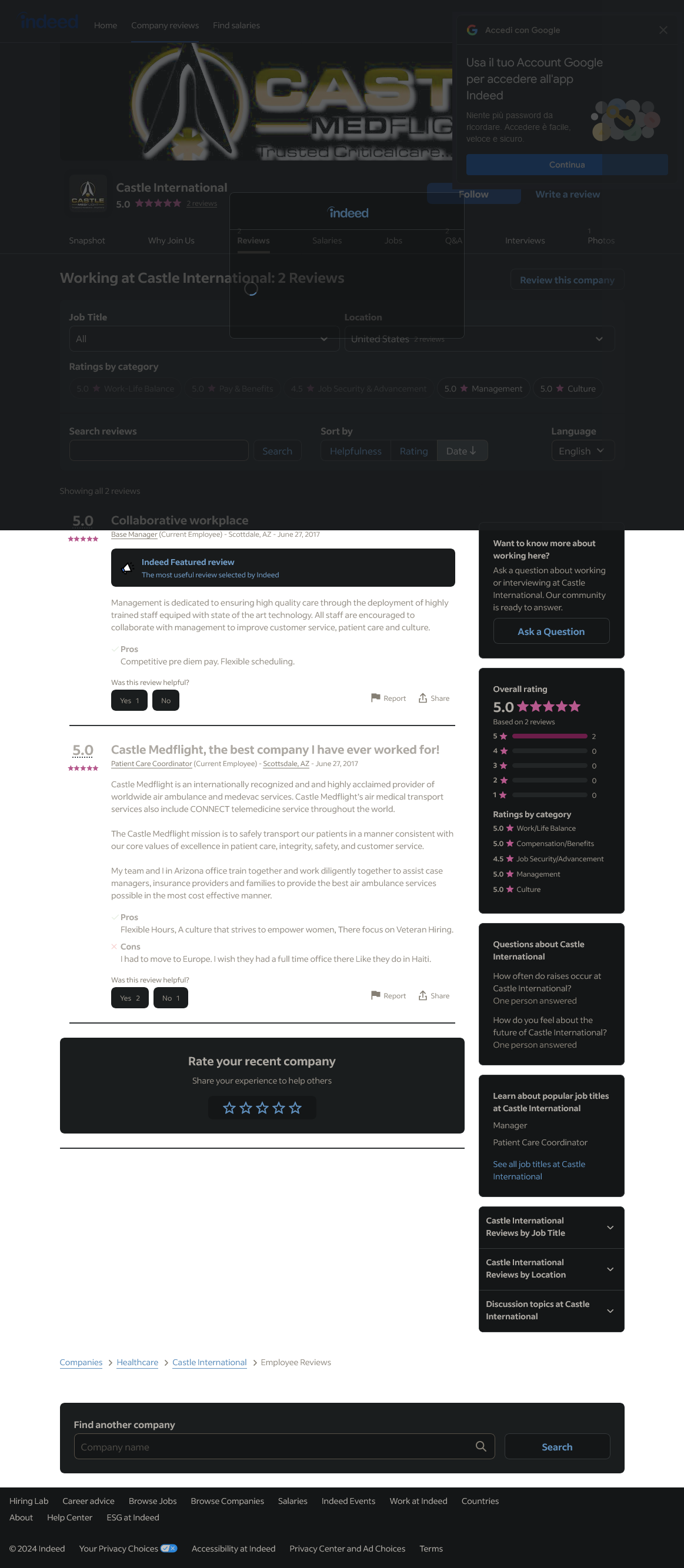Rate your recent company four stars
This screenshot has height=1568, width=684.
[x=278, y=1108]
